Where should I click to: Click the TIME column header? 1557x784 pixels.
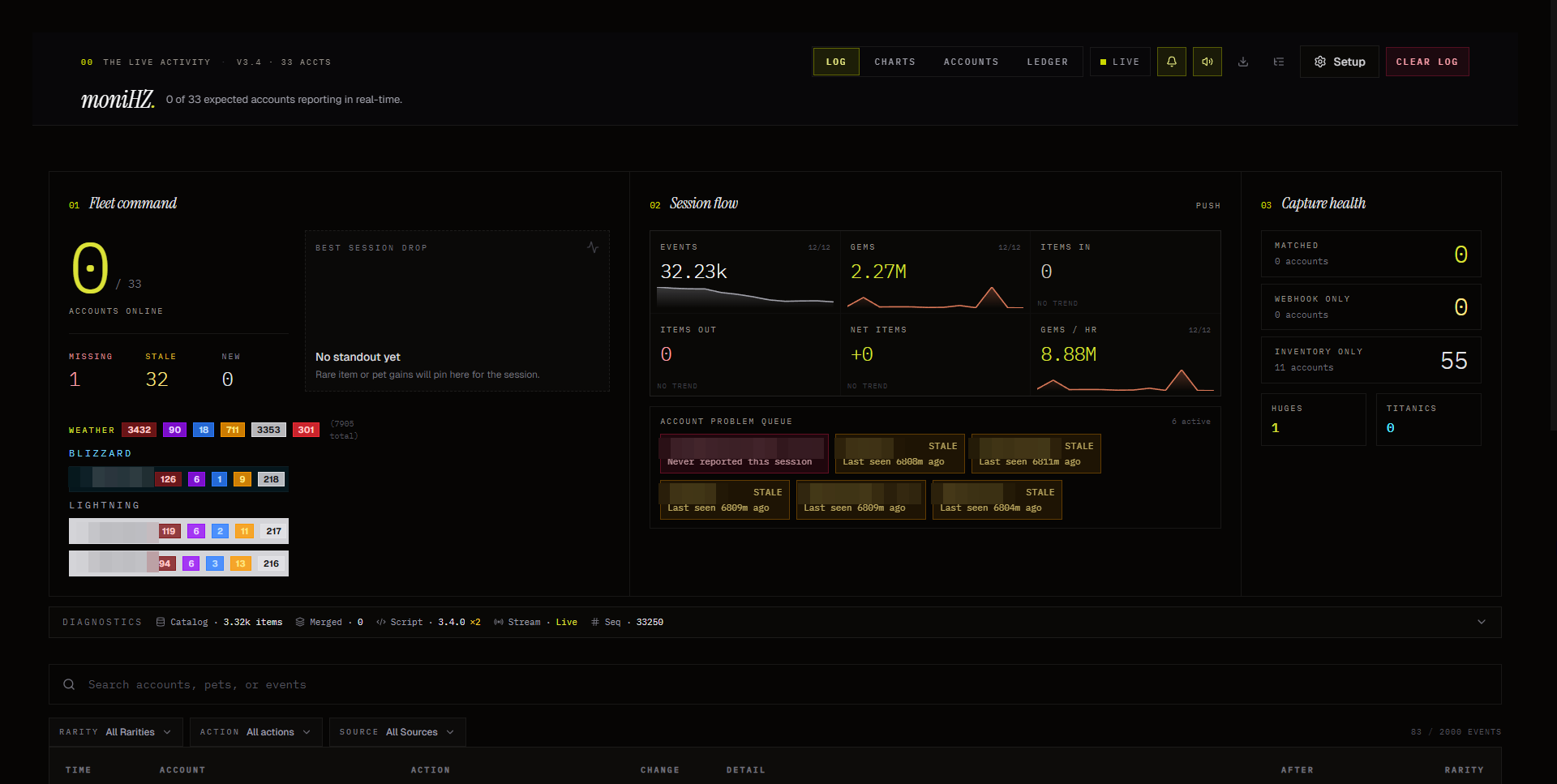click(79, 770)
